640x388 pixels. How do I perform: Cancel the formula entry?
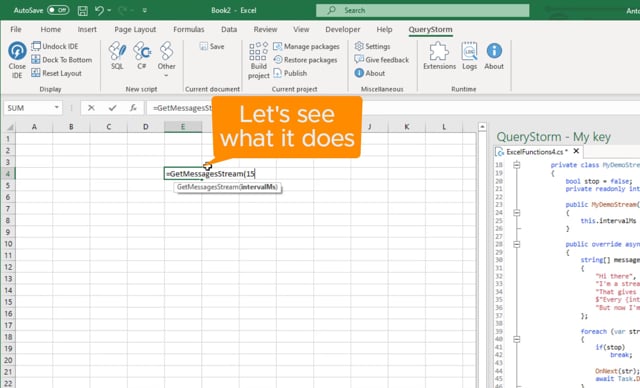[91, 108]
